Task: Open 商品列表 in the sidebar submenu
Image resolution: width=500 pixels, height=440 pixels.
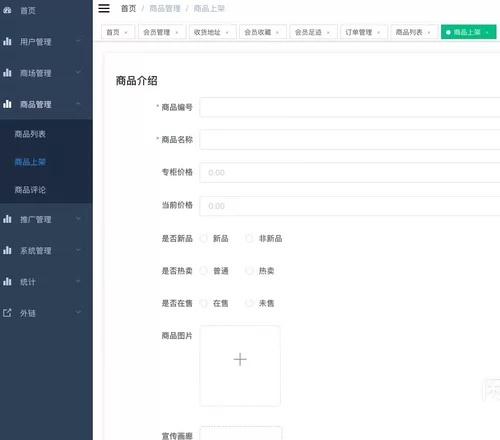Action: tap(46, 134)
